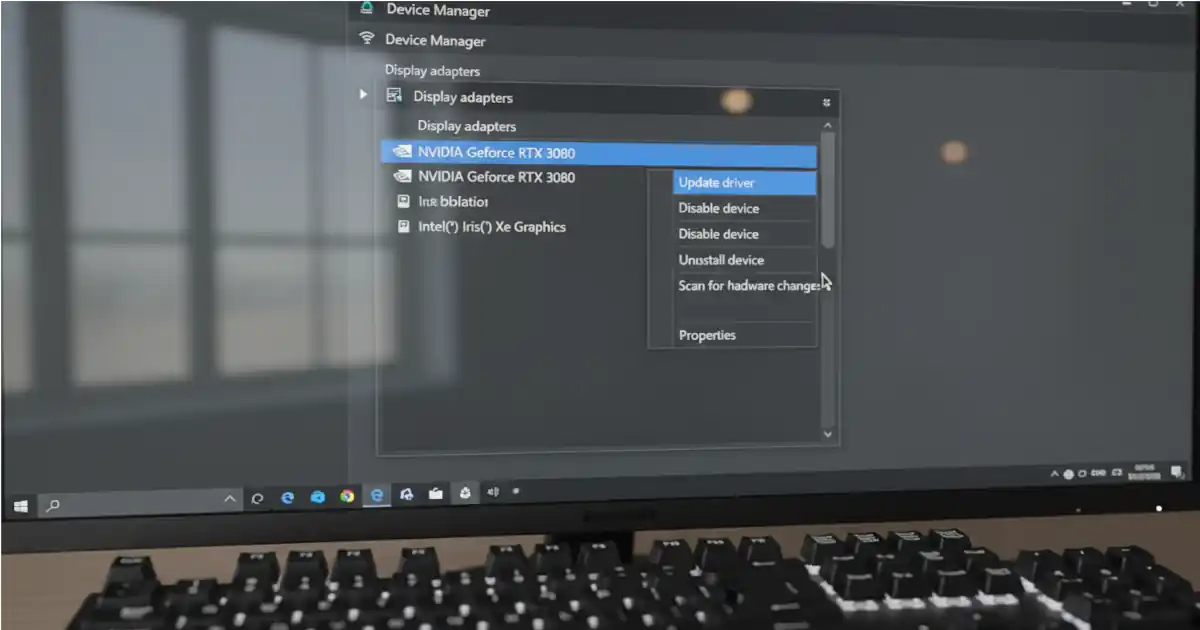Click the highlighted NVIDIA GeForce RTX 3080 icon

[x=402, y=153]
